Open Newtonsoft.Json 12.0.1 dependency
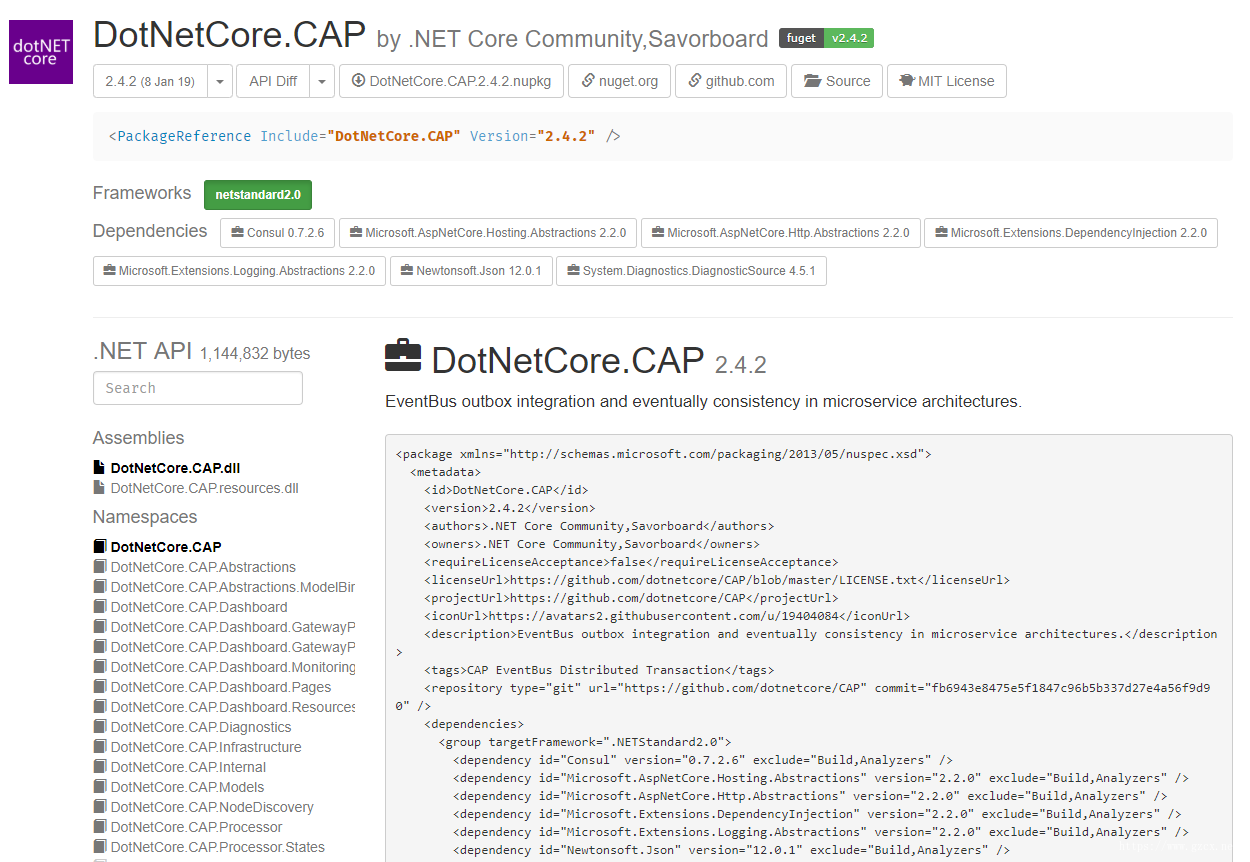This screenshot has height=862, width=1250. point(471,271)
